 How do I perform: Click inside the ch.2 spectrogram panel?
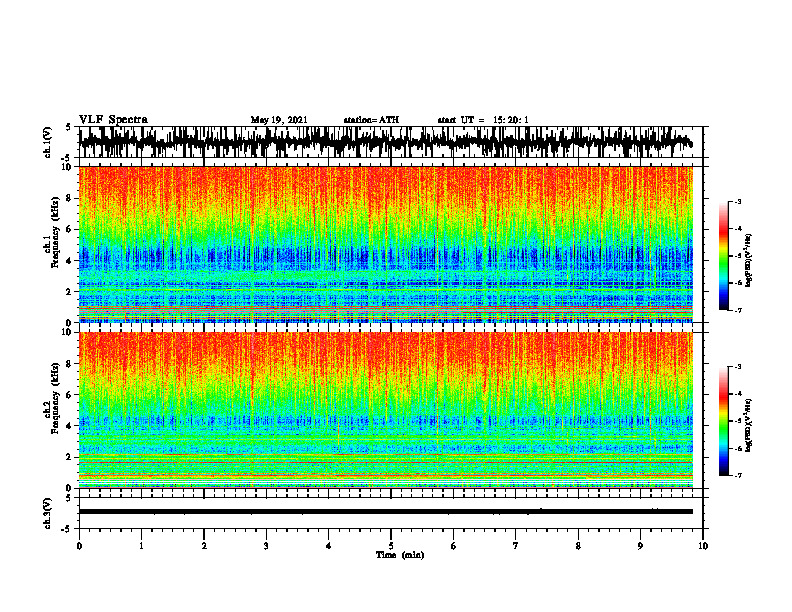click(385, 410)
